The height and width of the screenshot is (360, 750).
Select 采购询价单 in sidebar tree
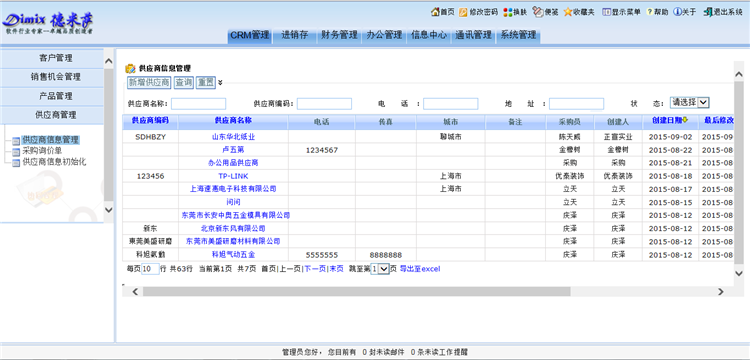42,152
